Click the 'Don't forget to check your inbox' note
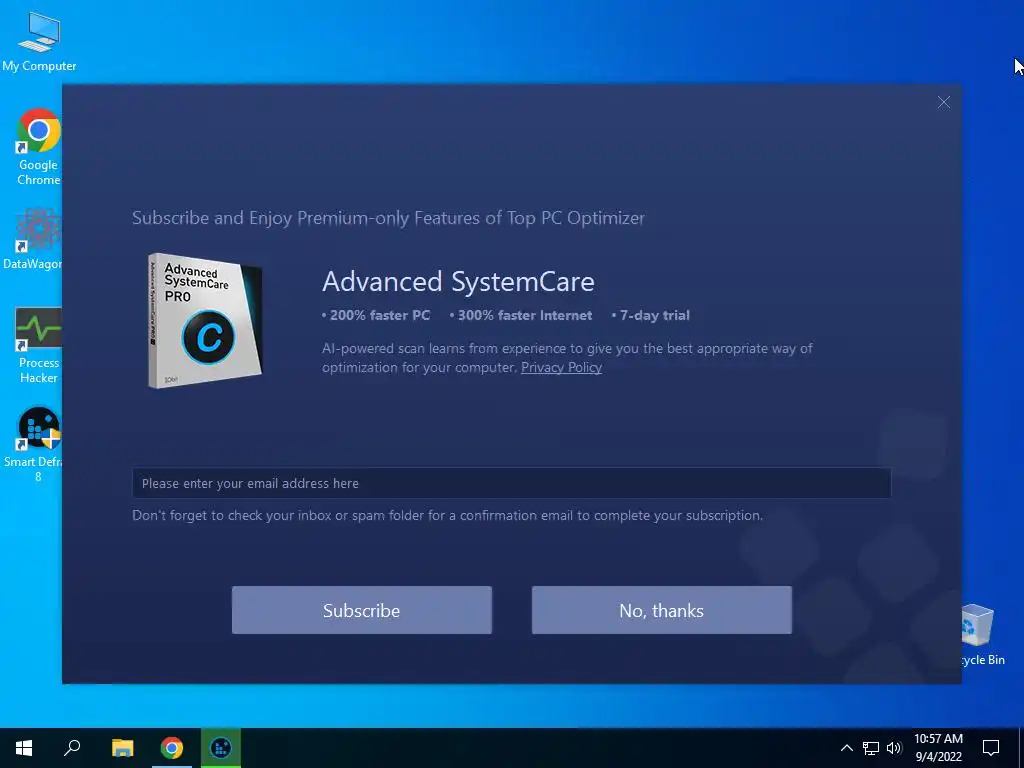The height and width of the screenshot is (768, 1024). click(x=447, y=515)
